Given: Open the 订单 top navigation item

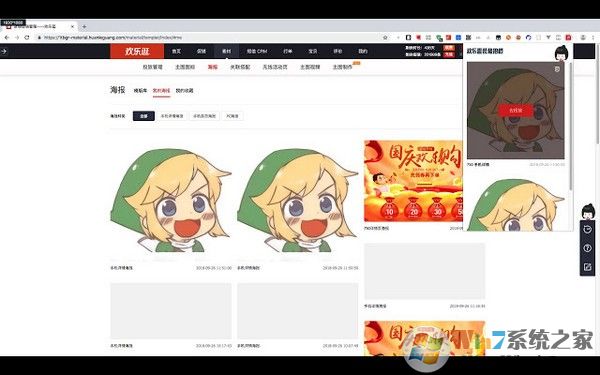Looking at the screenshot, I should 288,51.
